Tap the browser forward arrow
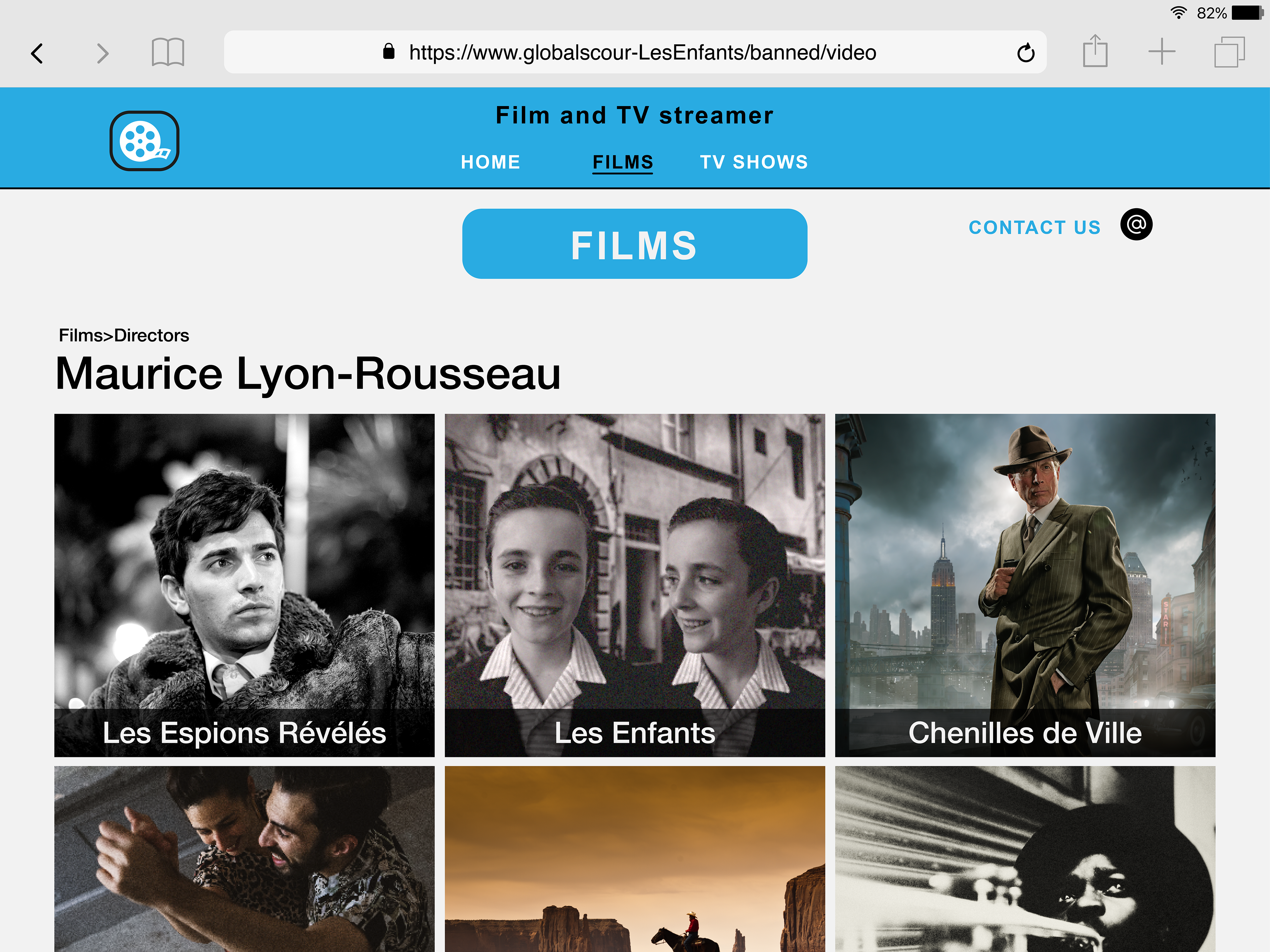 coord(102,53)
